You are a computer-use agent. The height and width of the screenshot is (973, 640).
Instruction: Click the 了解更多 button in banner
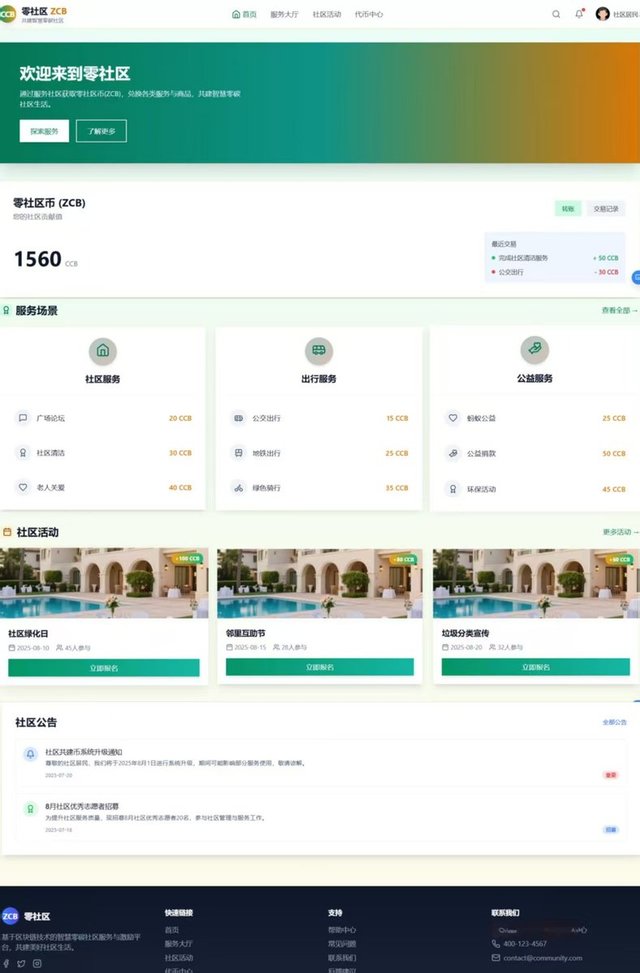click(x=101, y=131)
